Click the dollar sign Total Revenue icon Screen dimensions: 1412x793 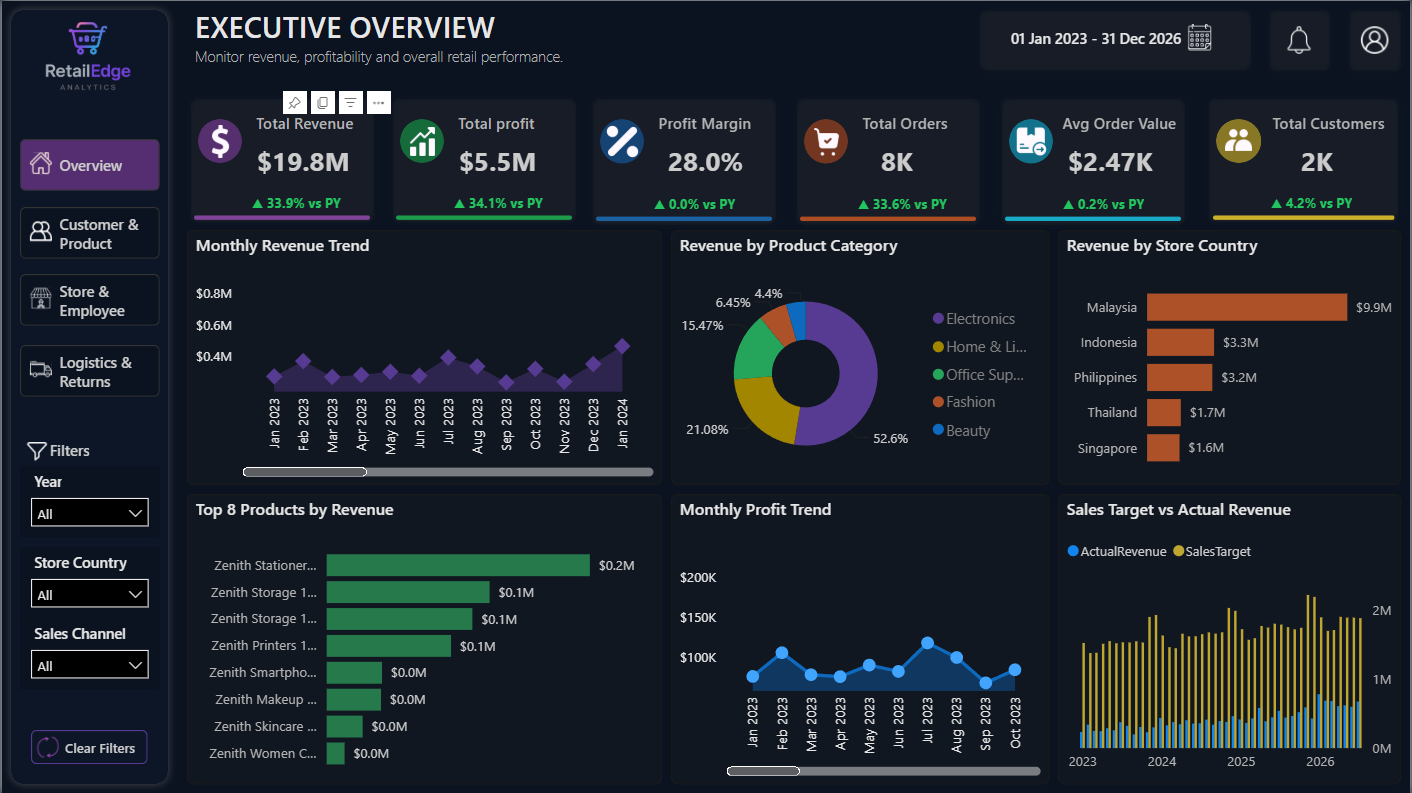[220, 141]
